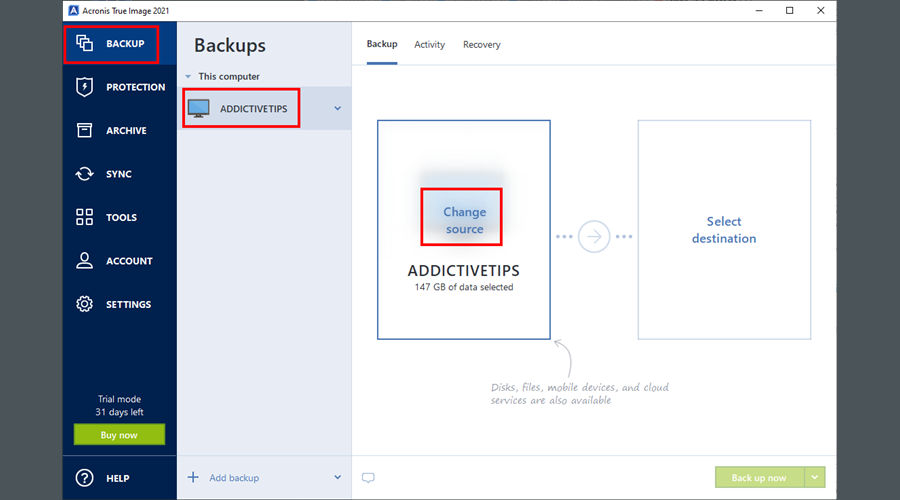
Task: Collapse the This computer section
Action: tap(188, 77)
